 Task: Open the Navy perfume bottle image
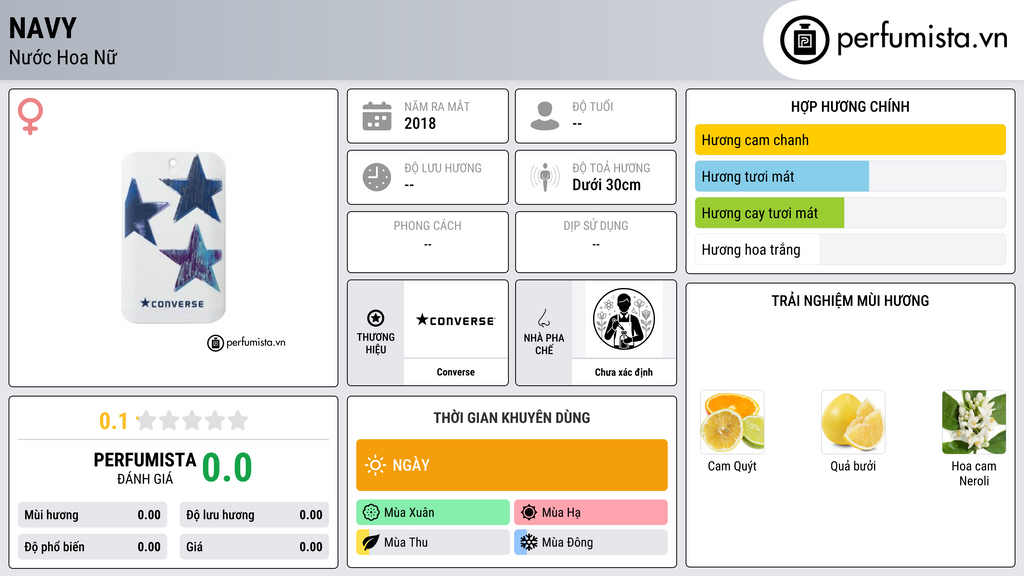174,237
